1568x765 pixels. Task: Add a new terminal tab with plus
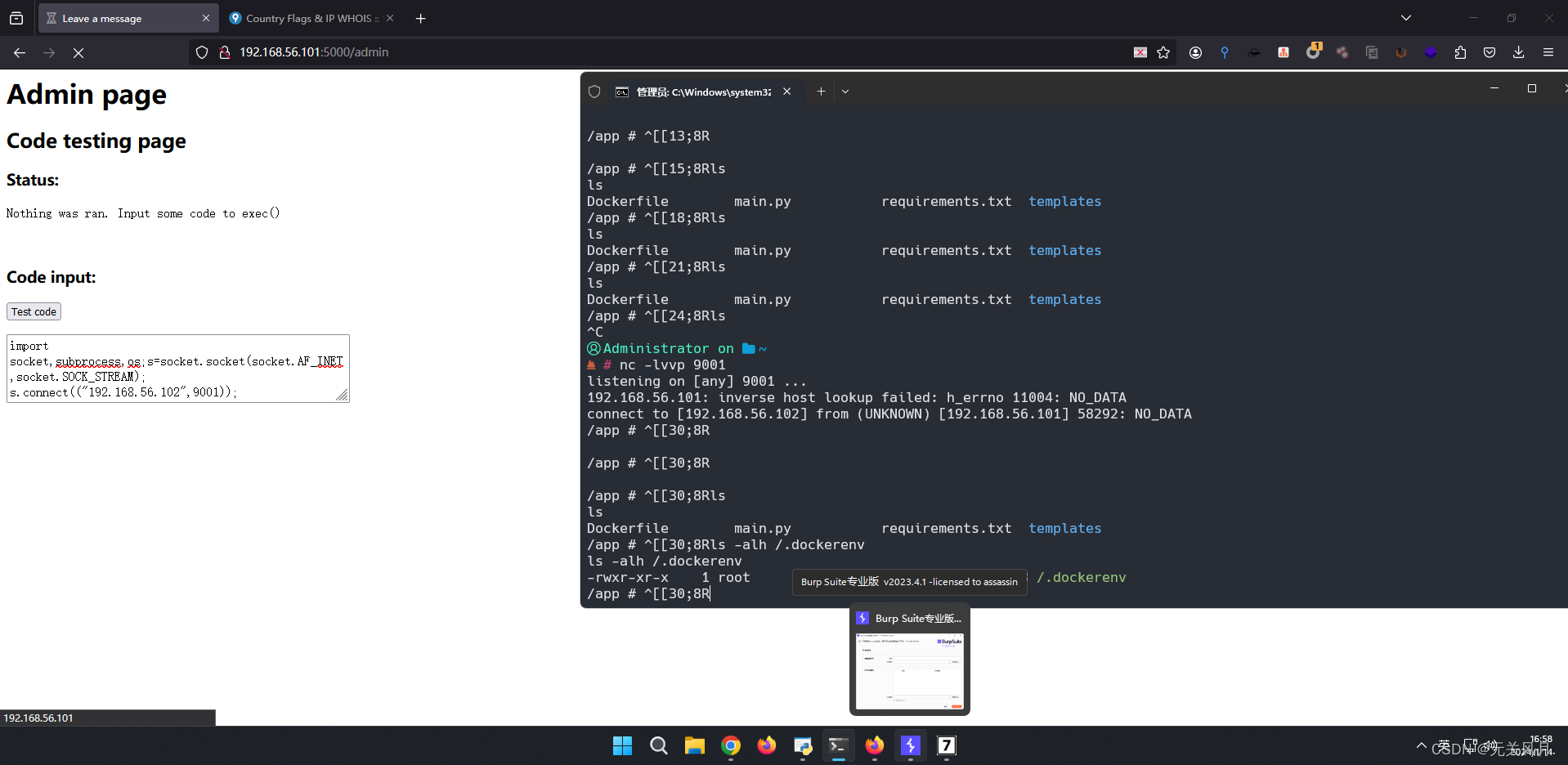click(821, 92)
